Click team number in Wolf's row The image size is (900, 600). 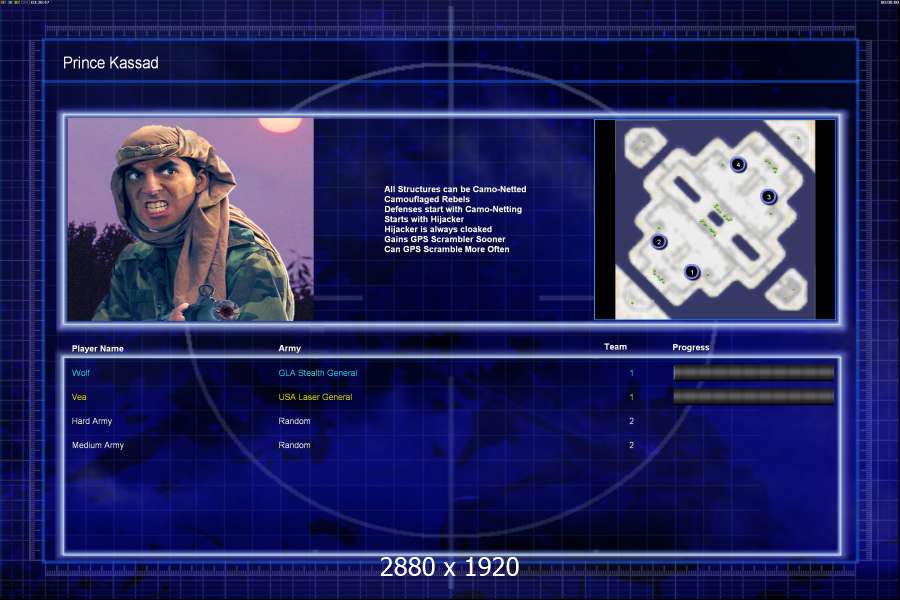click(631, 373)
